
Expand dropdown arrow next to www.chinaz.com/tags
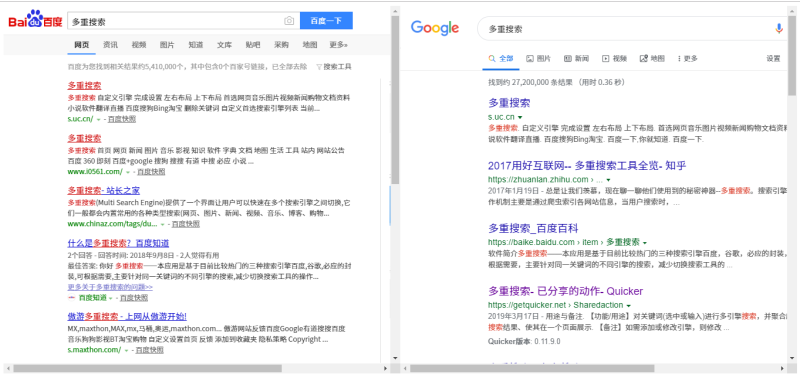pyautogui.click(x=162, y=225)
